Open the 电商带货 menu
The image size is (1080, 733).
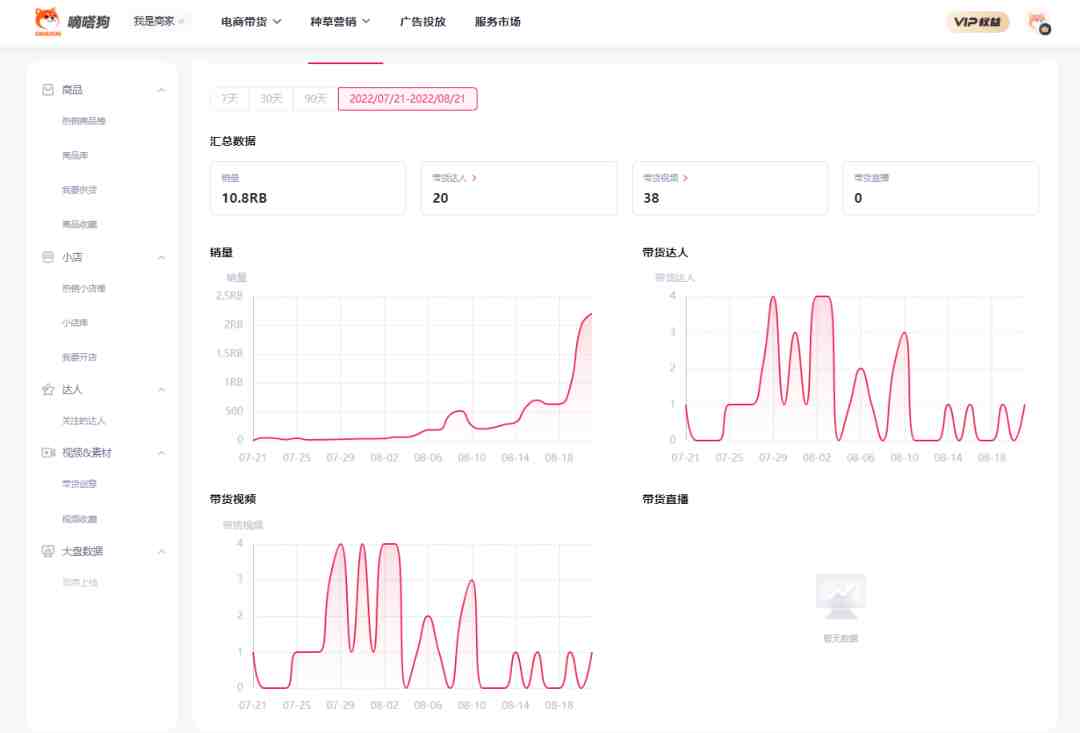[251, 21]
